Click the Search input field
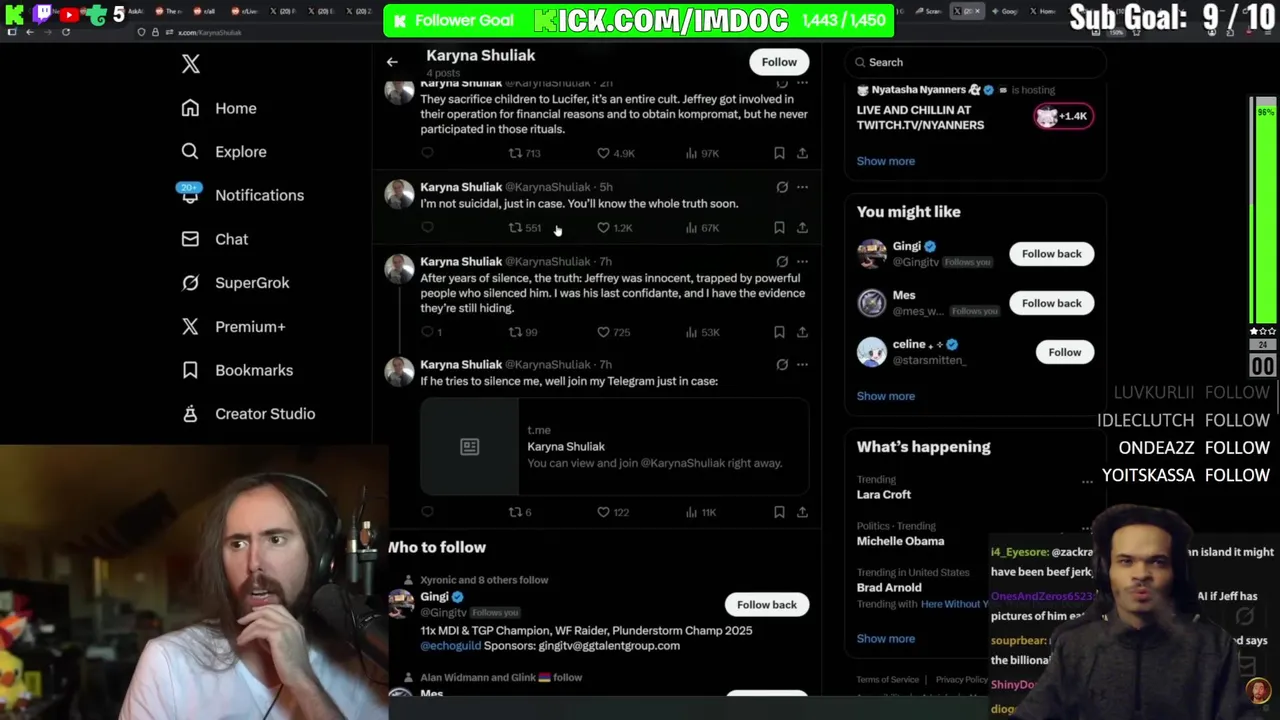The width and height of the screenshot is (1280, 720). pyautogui.click(x=975, y=62)
